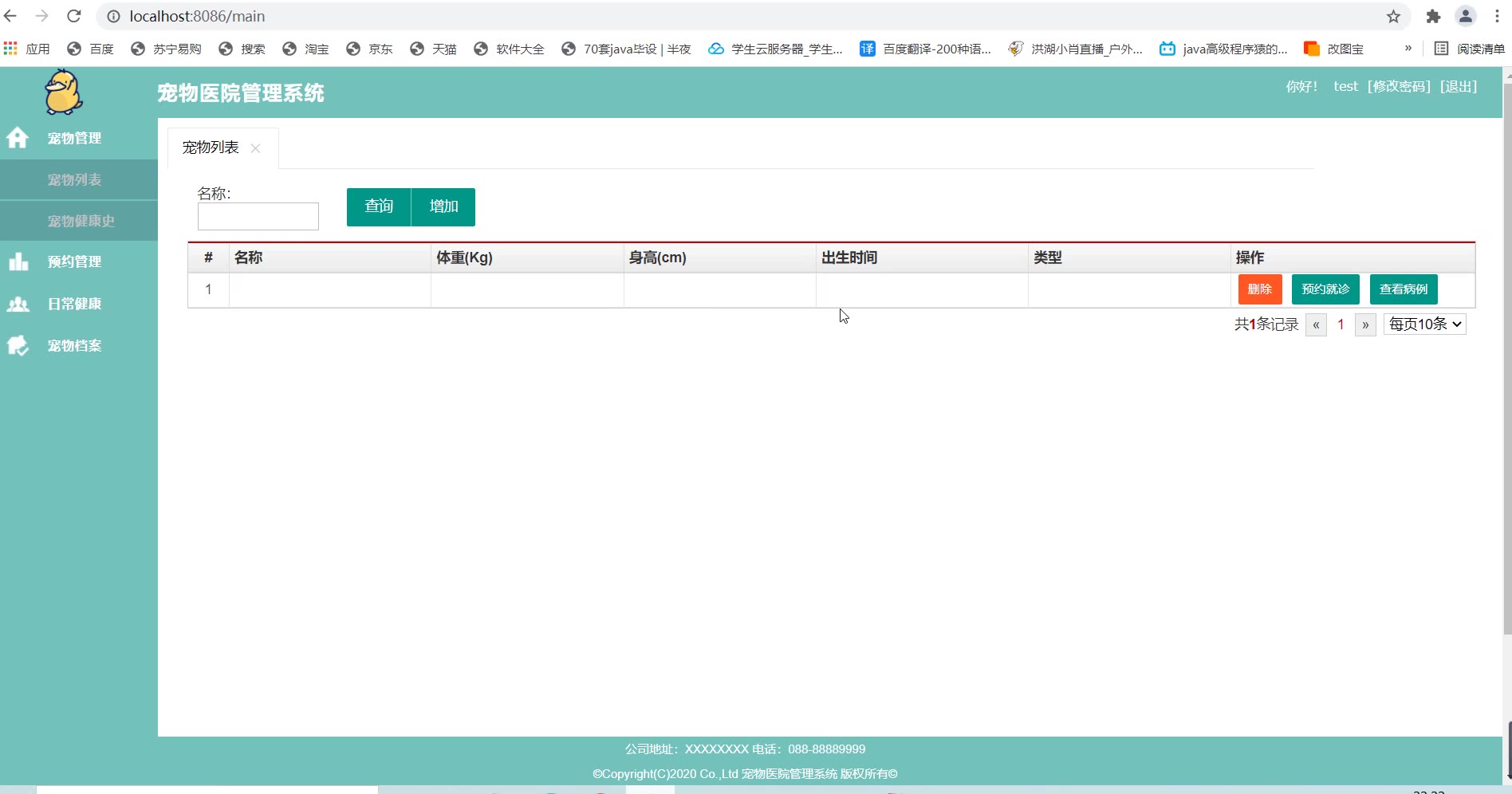The width and height of the screenshot is (1512, 794).
Task: Click the [修改密码] link
Action: click(1400, 86)
